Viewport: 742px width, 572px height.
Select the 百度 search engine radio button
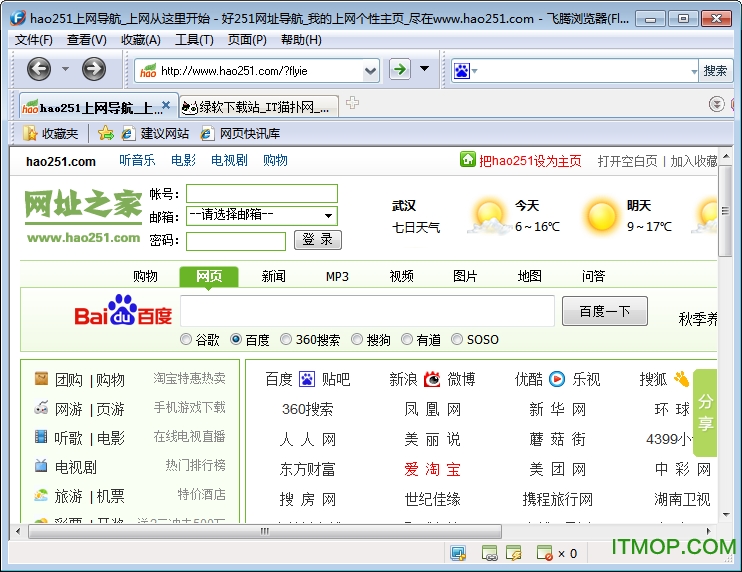click(236, 339)
